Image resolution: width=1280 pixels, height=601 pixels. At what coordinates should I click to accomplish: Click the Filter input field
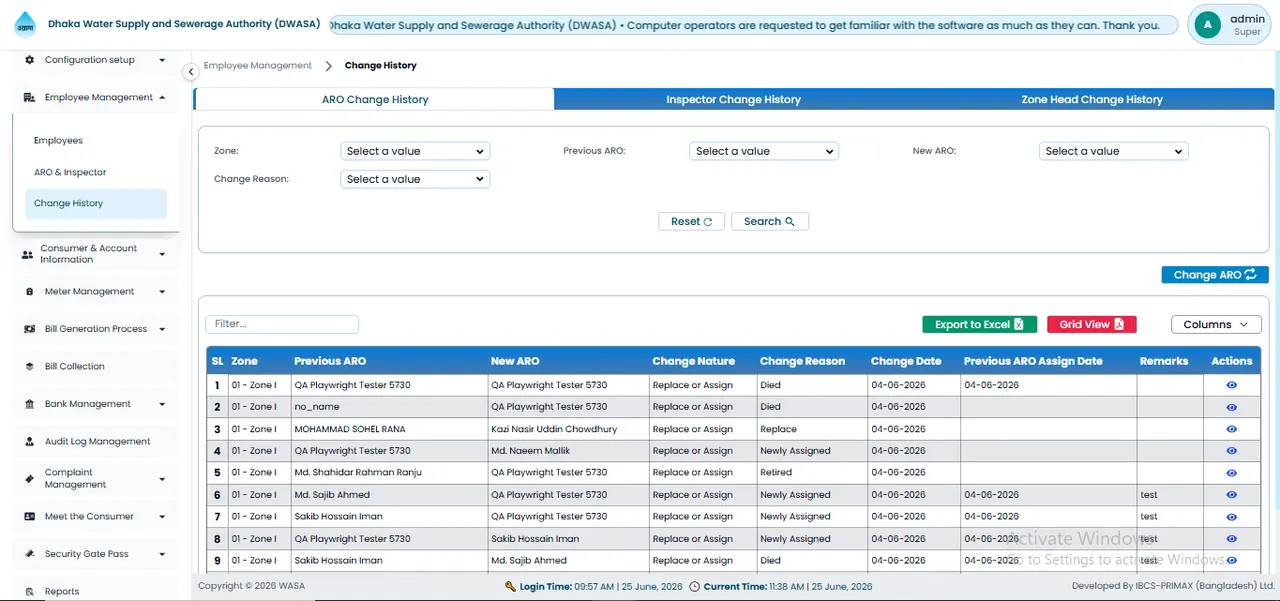[x=282, y=324]
